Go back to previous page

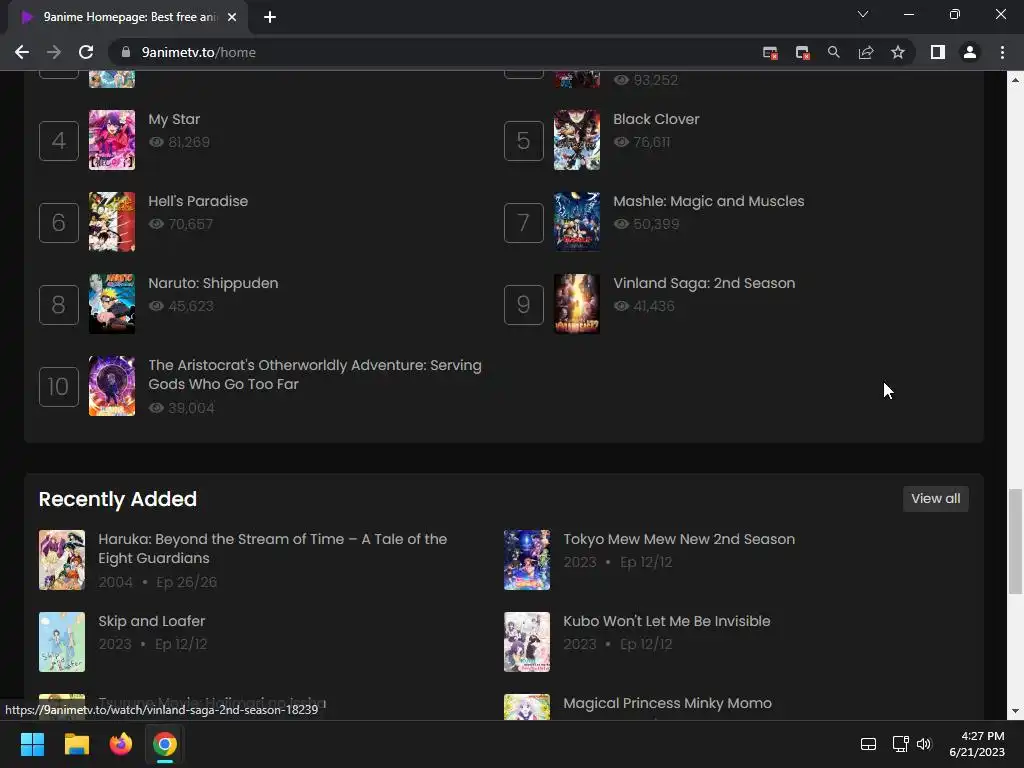22,52
